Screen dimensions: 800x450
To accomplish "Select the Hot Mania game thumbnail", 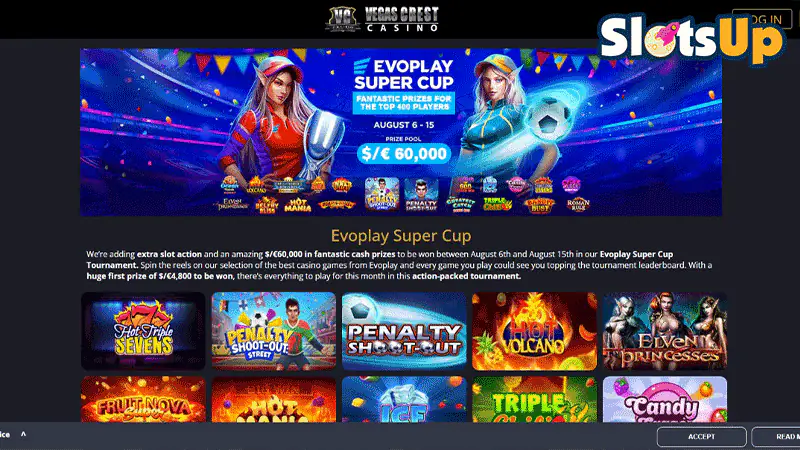I will 274,399.
